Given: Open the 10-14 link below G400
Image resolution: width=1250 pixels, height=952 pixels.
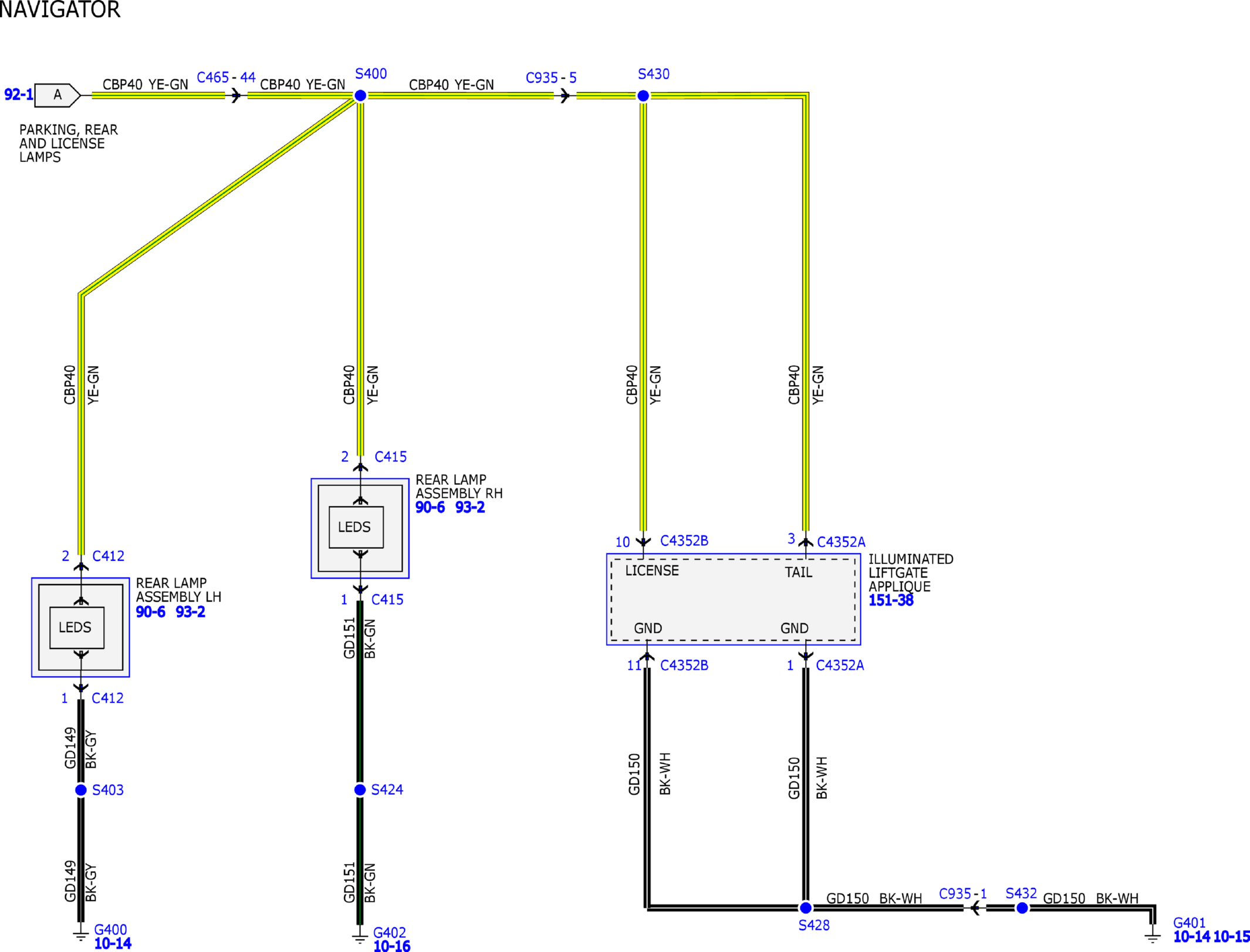Looking at the screenshot, I should pyautogui.click(x=113, y=944).
